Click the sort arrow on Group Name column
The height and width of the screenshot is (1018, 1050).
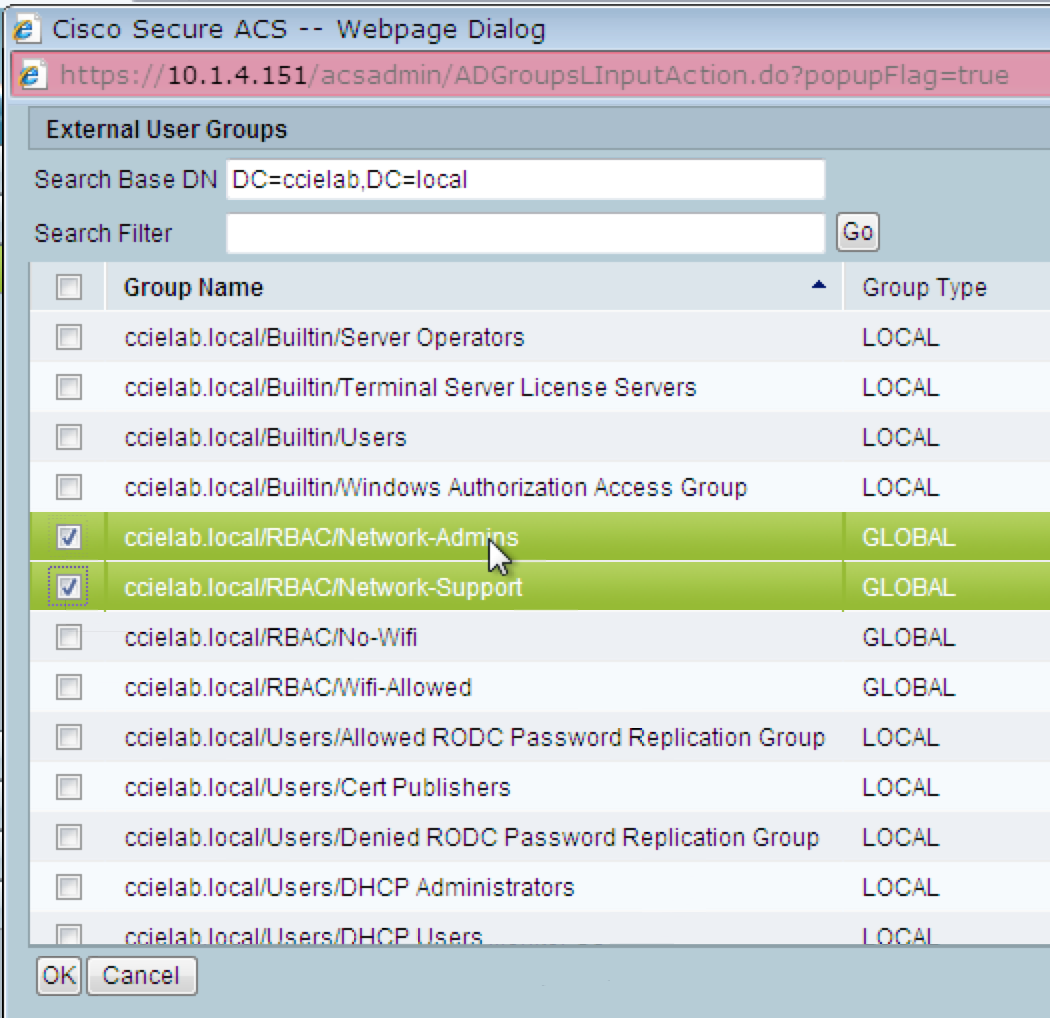click(817, 287)
